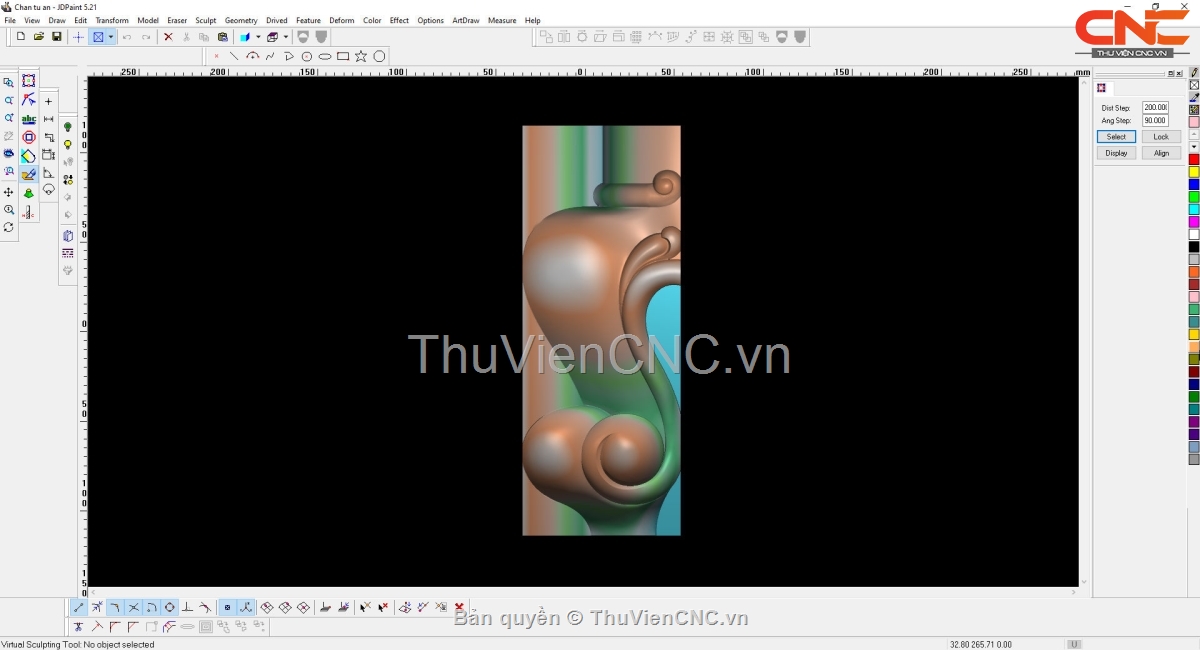Select the abc text tool

point(29,119)
